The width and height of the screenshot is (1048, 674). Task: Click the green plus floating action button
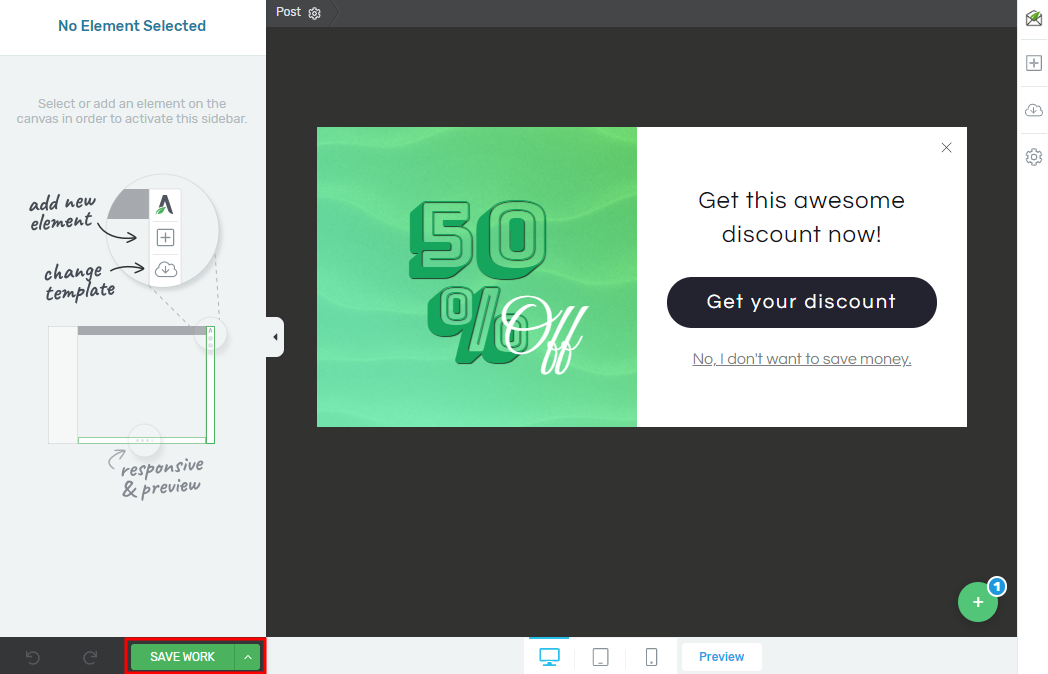coord(977,601)
